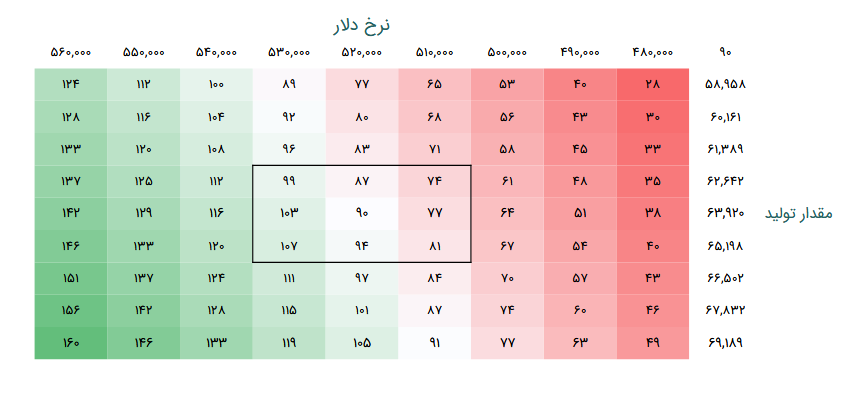Pick the cell with value ۴۹
The height and width of the screenshot is (410, 856).
(x=653, y=343)
